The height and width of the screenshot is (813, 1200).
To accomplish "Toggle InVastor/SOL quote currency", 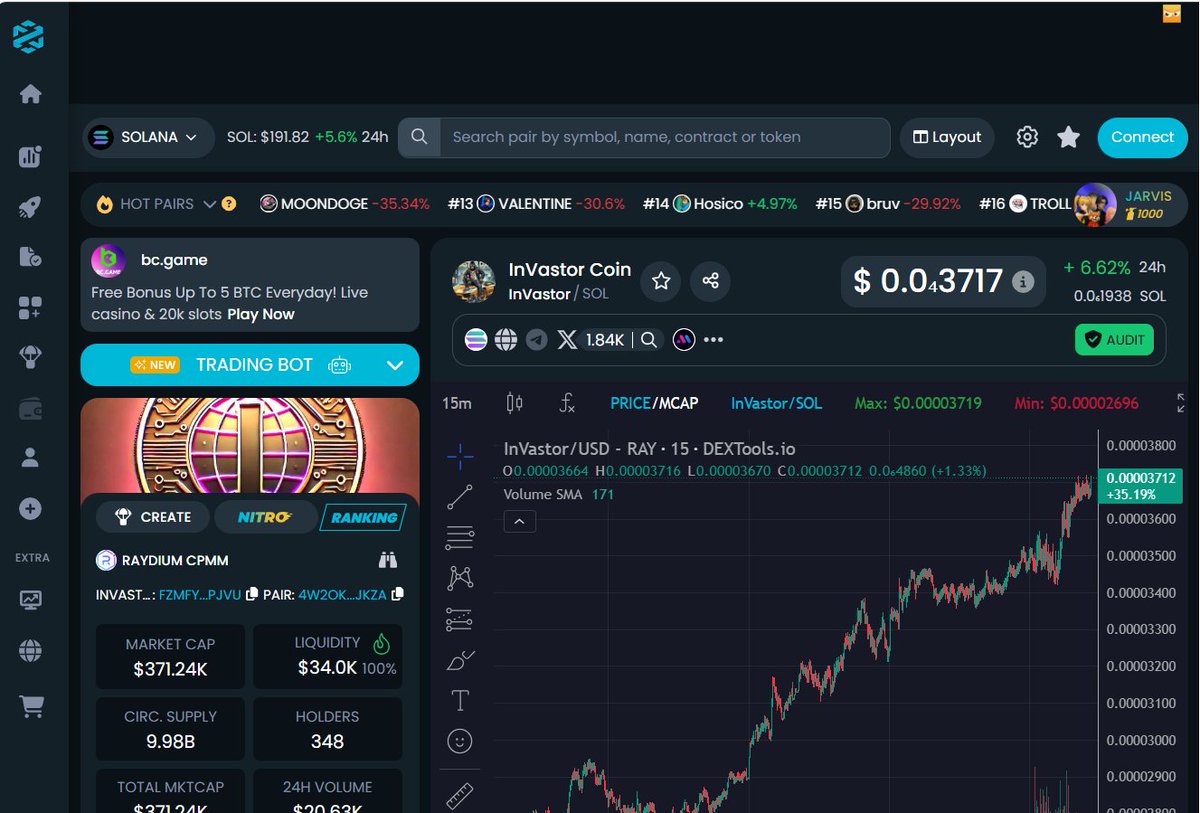I will tap(776, 403).
